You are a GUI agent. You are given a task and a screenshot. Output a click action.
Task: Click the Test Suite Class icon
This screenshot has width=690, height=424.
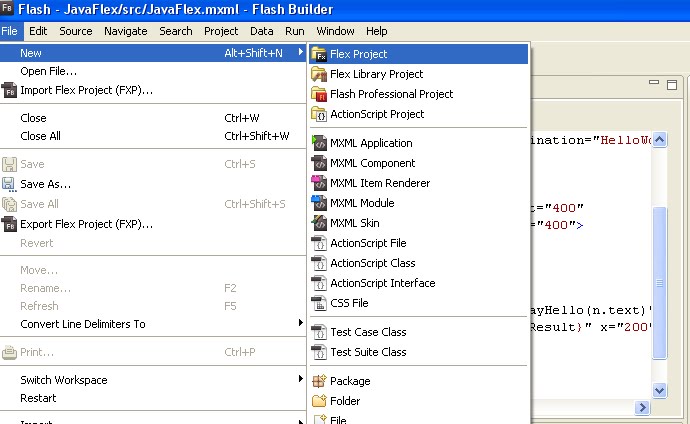point(319,352)
